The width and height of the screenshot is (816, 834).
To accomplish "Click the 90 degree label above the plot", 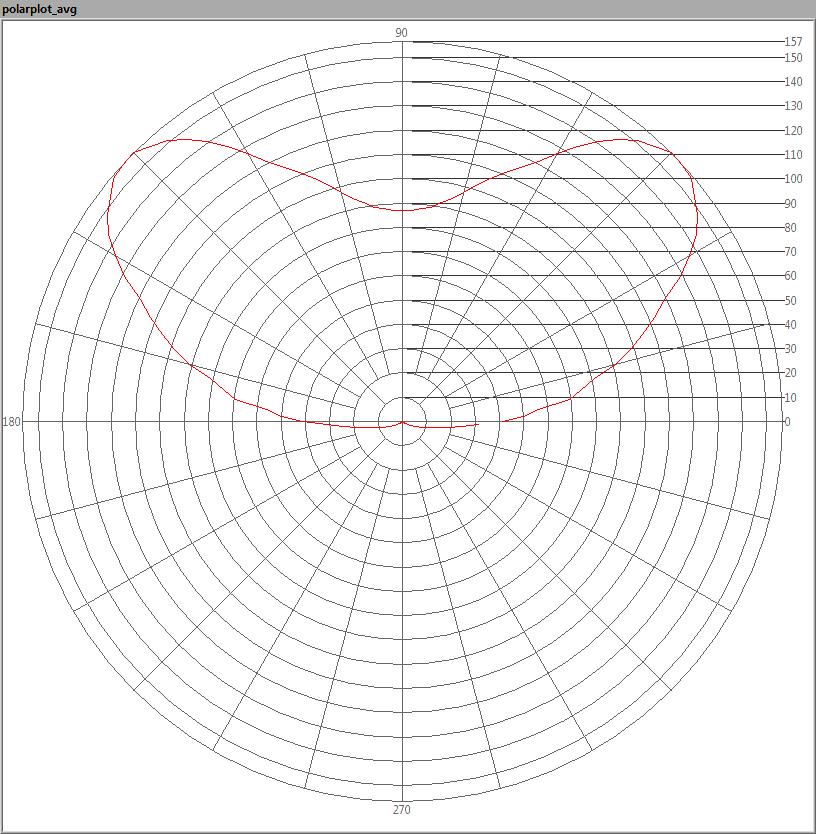I will point(401,33).
